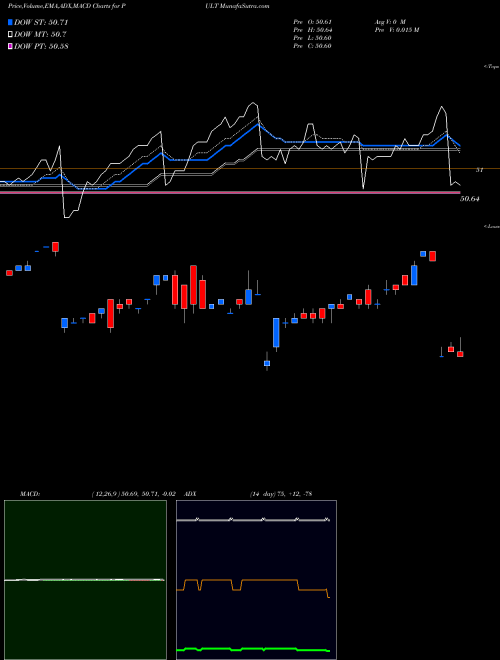Click the 'ADX' panel heading
This screenshot has height=660, width=500.
coord(190,494)
